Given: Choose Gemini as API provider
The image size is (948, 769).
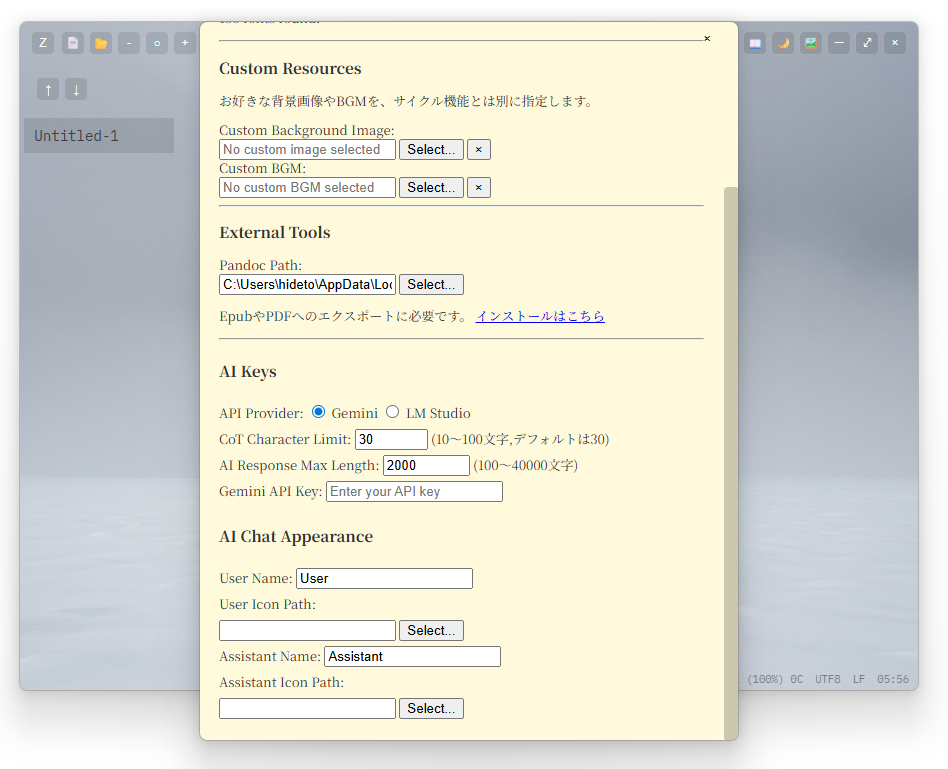Looking at the screenshot, I should click(x=319, y=412).
